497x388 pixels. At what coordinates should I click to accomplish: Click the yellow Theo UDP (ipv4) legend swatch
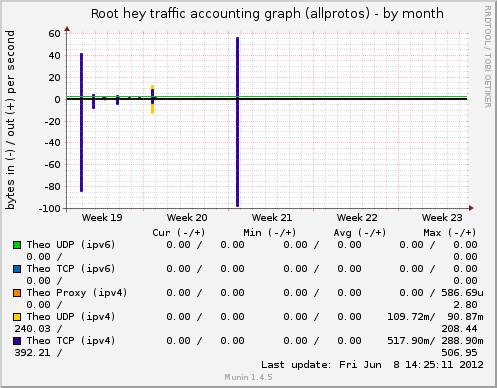[17, 317]
